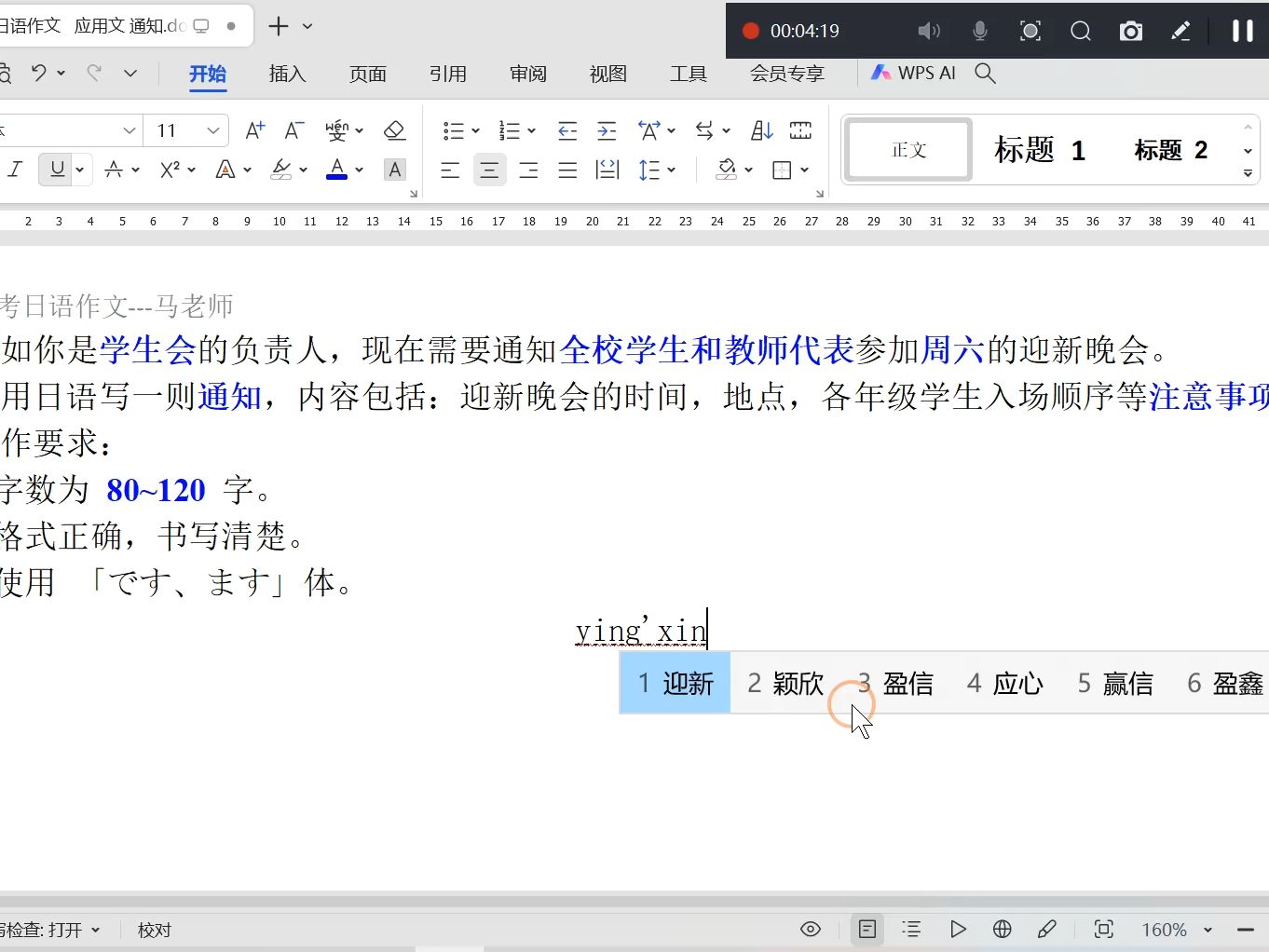Open the zoom level dropdown
This screenshot has height=952, width=1269.
[x=1208, y=930]
